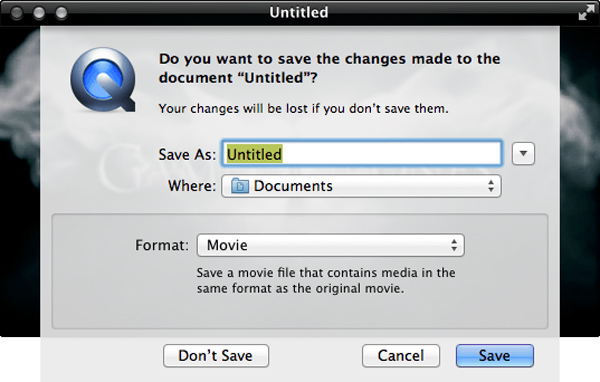
Task: Close the Untitled window using the leftmost title-bar button
Action: click(16, 13)
